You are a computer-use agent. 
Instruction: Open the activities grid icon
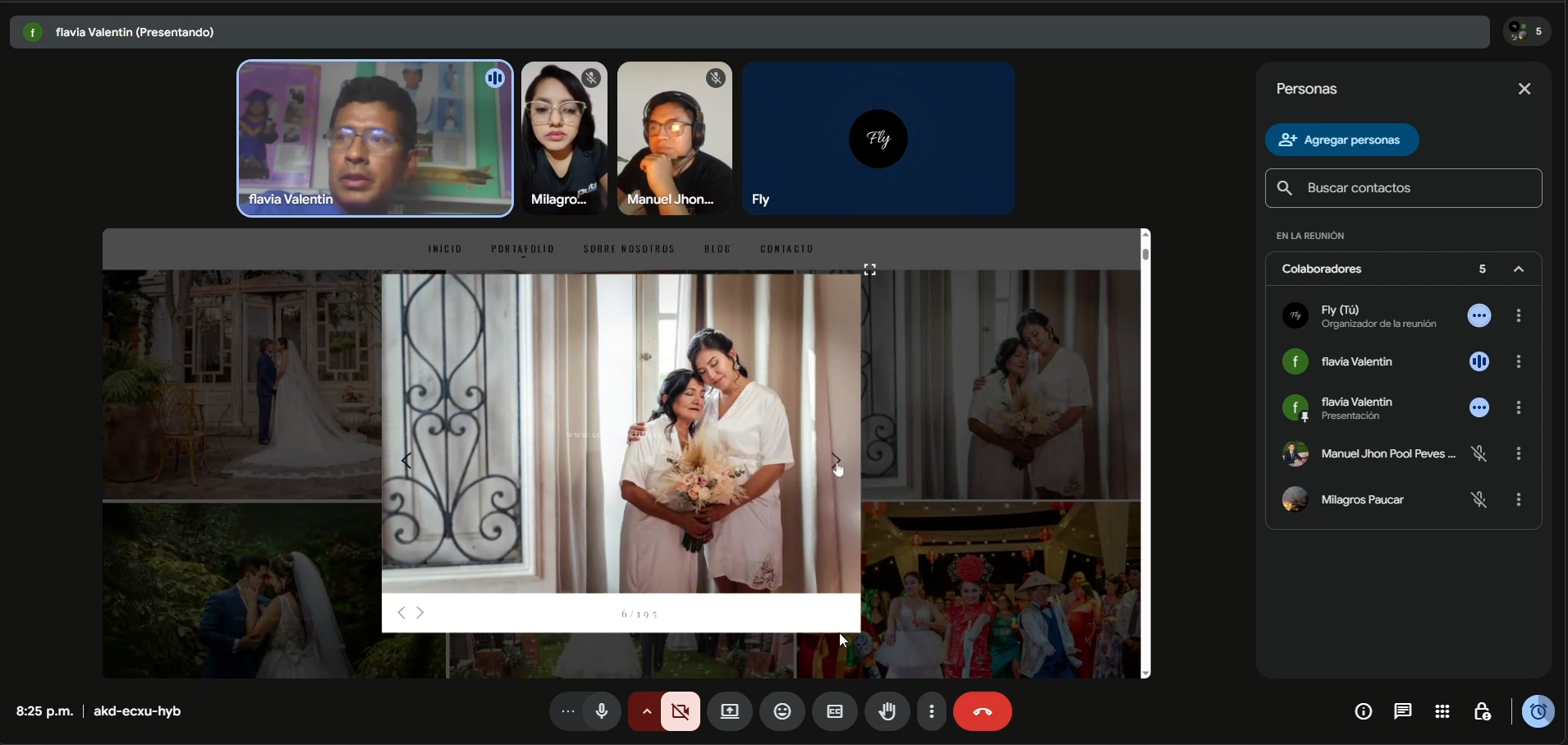point(1442,711)
